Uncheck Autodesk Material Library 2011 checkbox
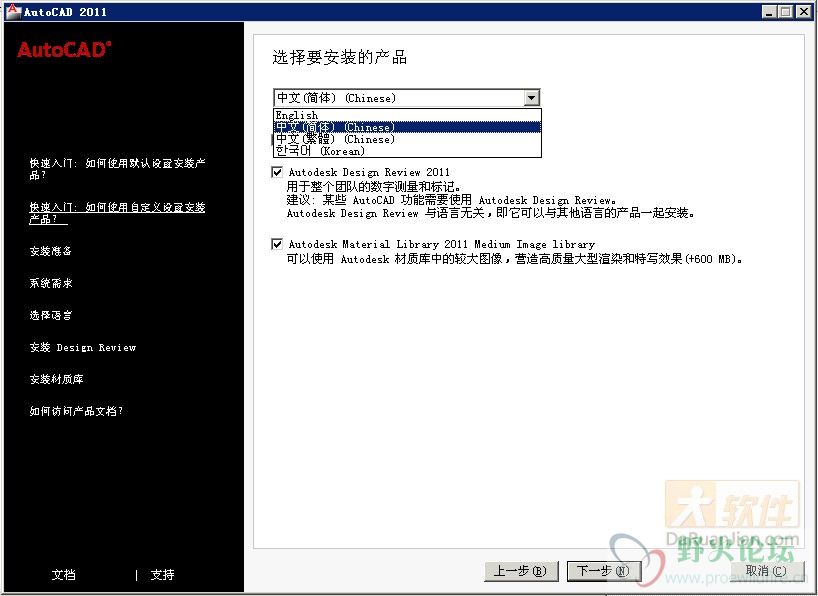Screen dimensions: 818x596 pos(277,244)
